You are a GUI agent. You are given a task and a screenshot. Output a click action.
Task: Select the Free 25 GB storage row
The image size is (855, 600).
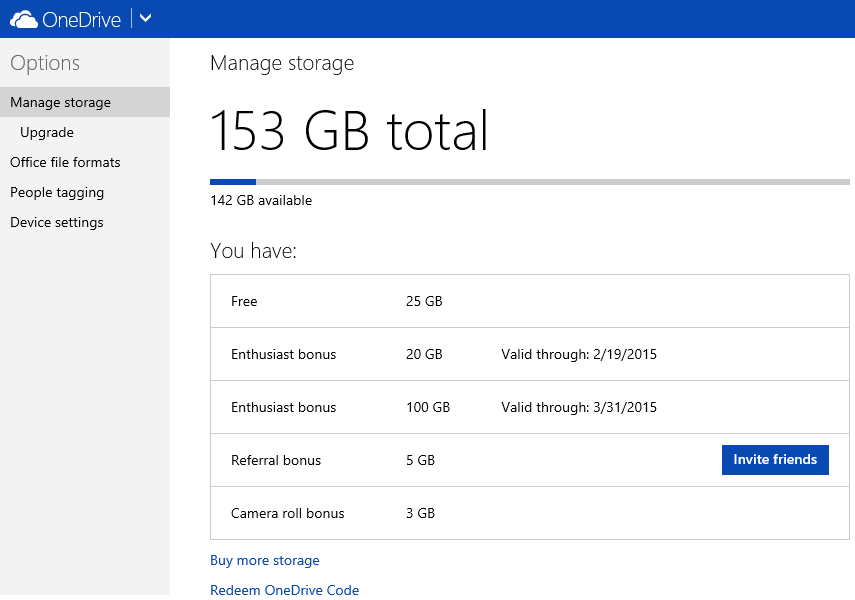[529, 301]
